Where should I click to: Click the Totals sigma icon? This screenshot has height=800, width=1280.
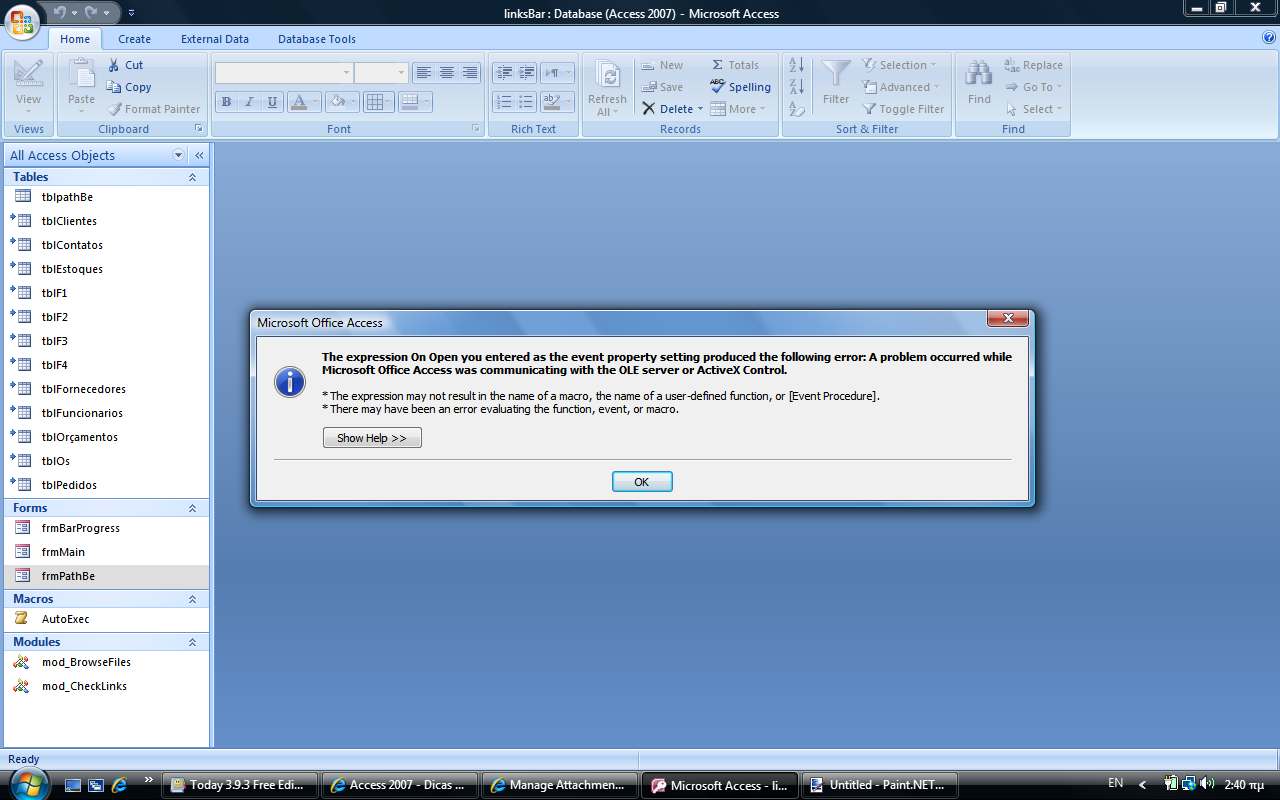(x=717, y=65)
